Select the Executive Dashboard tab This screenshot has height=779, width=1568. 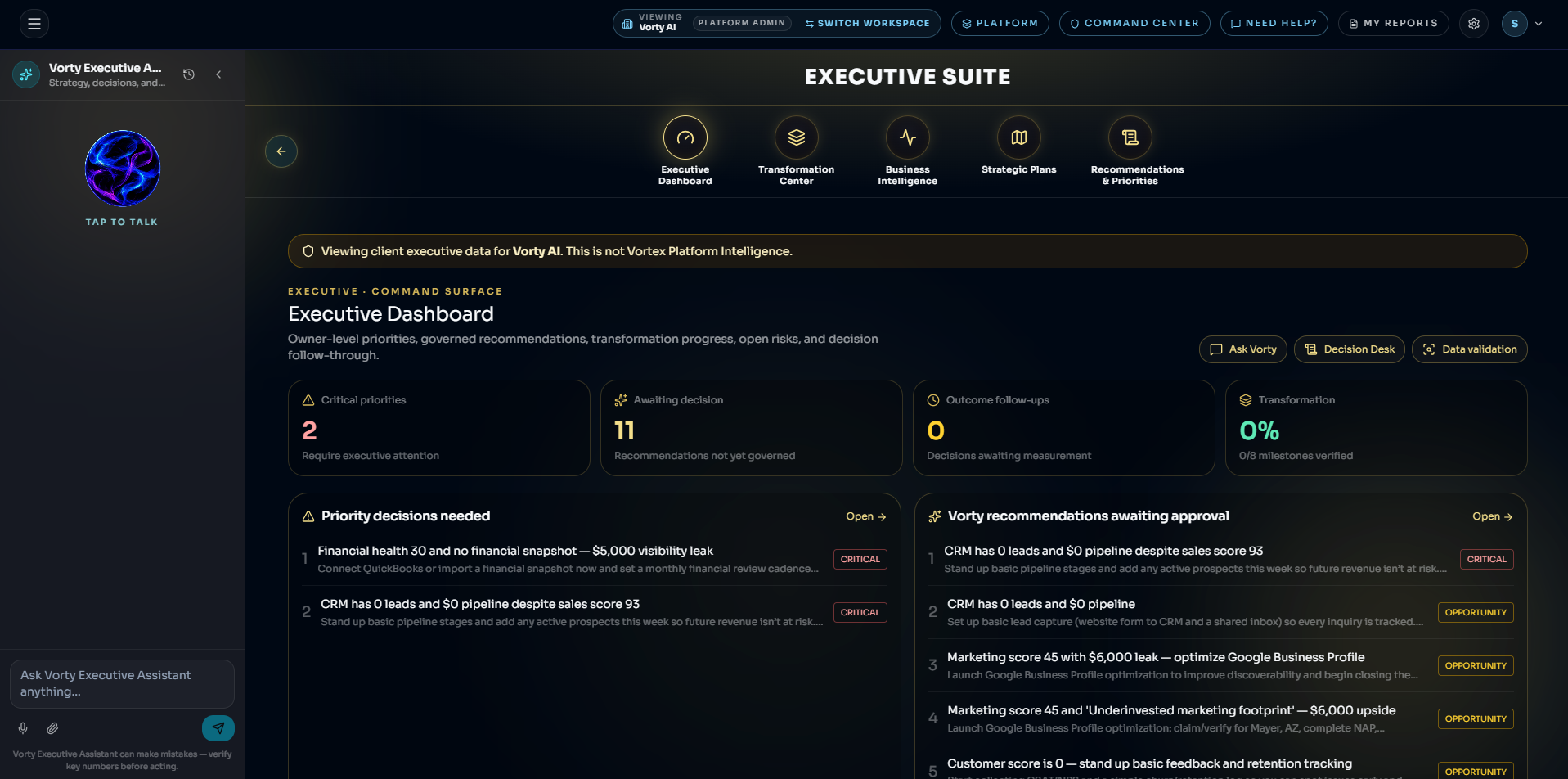685,151
